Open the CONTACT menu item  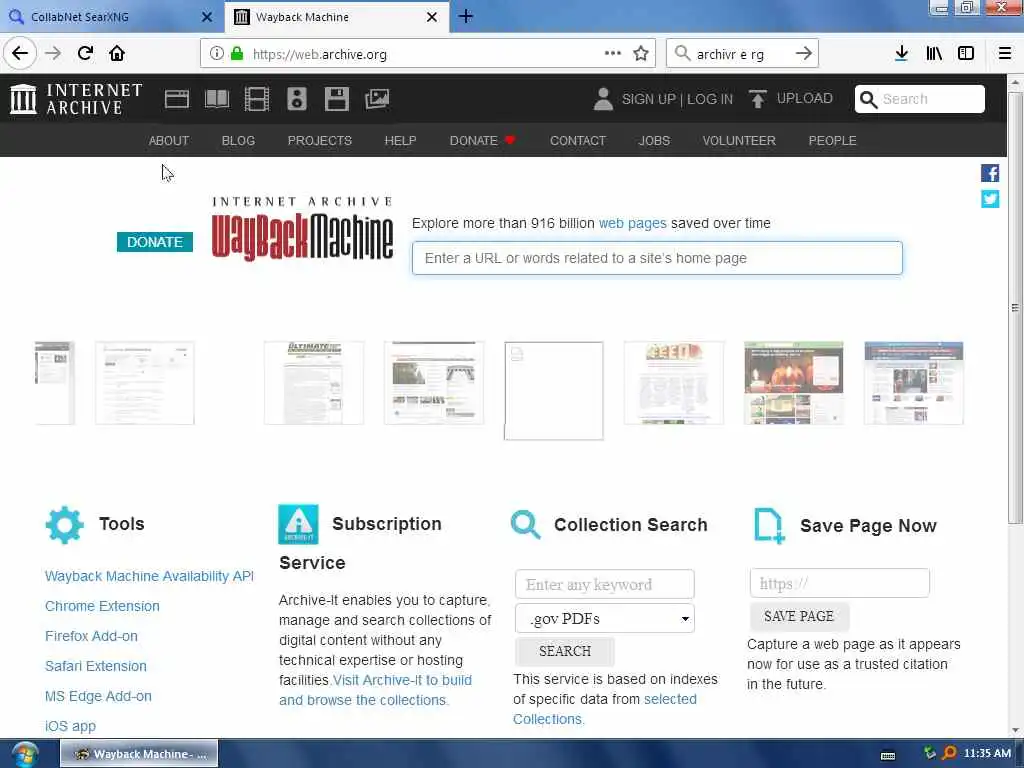tap(578, 140)
